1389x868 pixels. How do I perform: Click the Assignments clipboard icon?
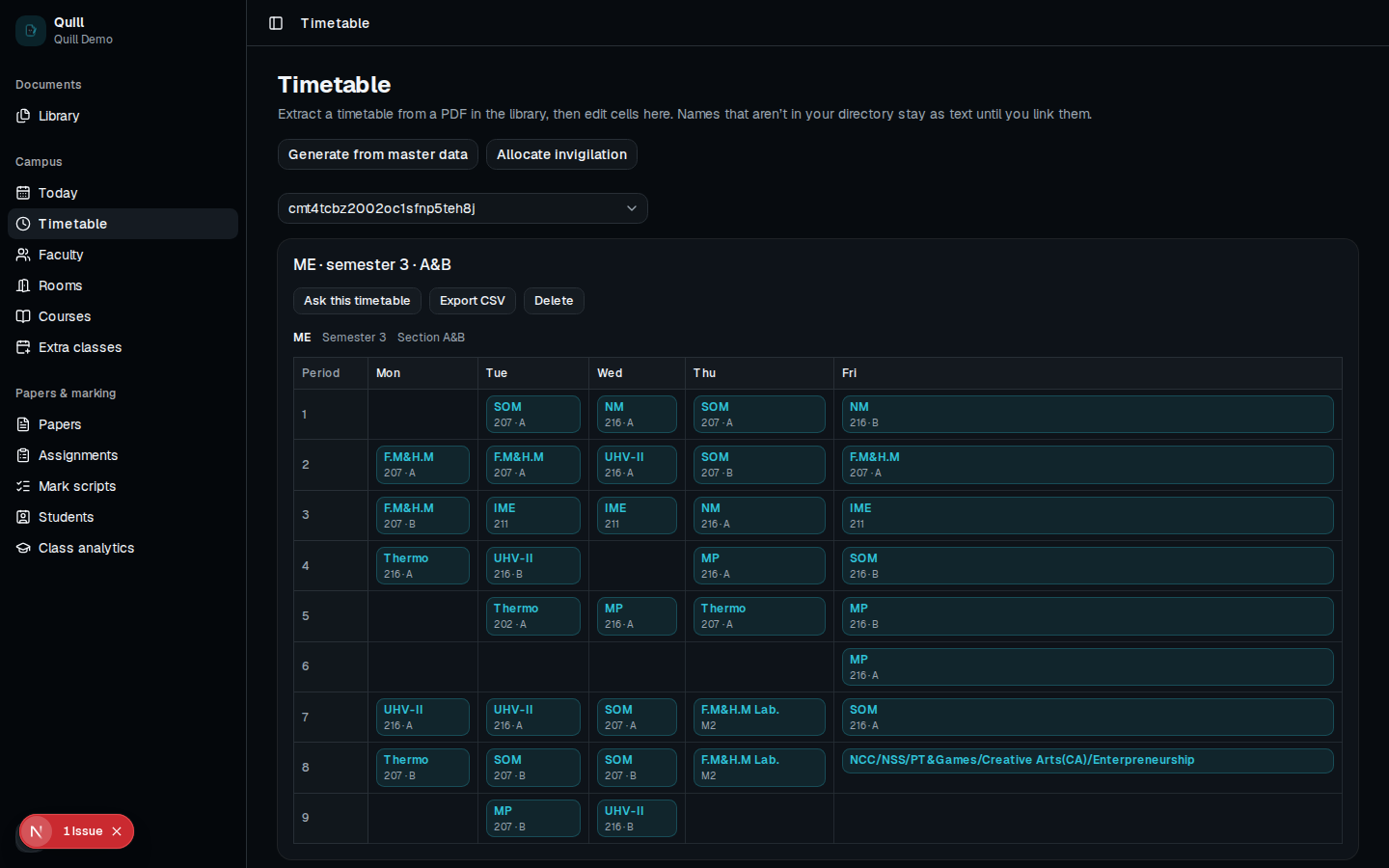[x=23, y=455]
